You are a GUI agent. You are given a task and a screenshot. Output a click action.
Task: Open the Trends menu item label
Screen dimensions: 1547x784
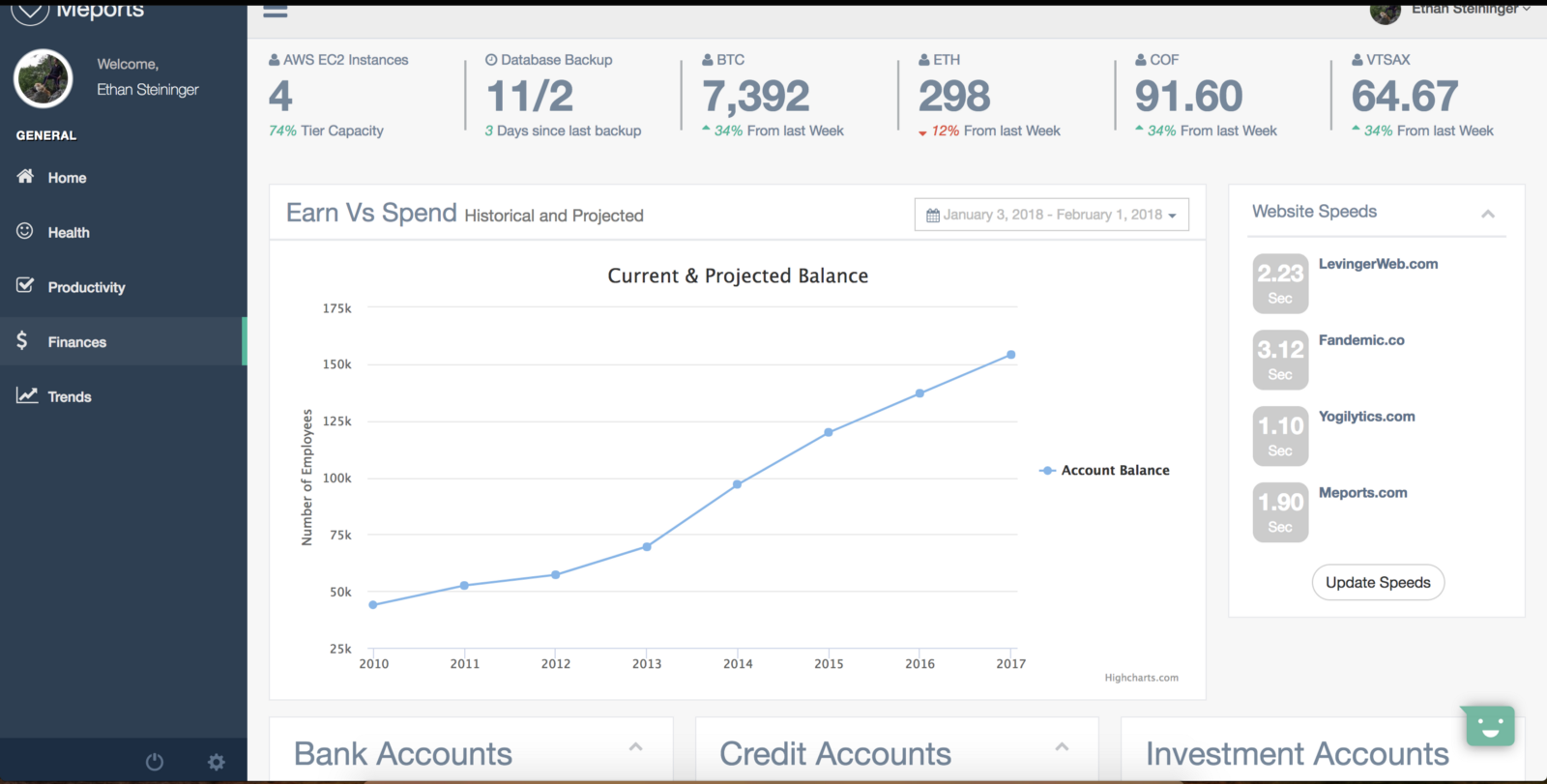[70, 397]
